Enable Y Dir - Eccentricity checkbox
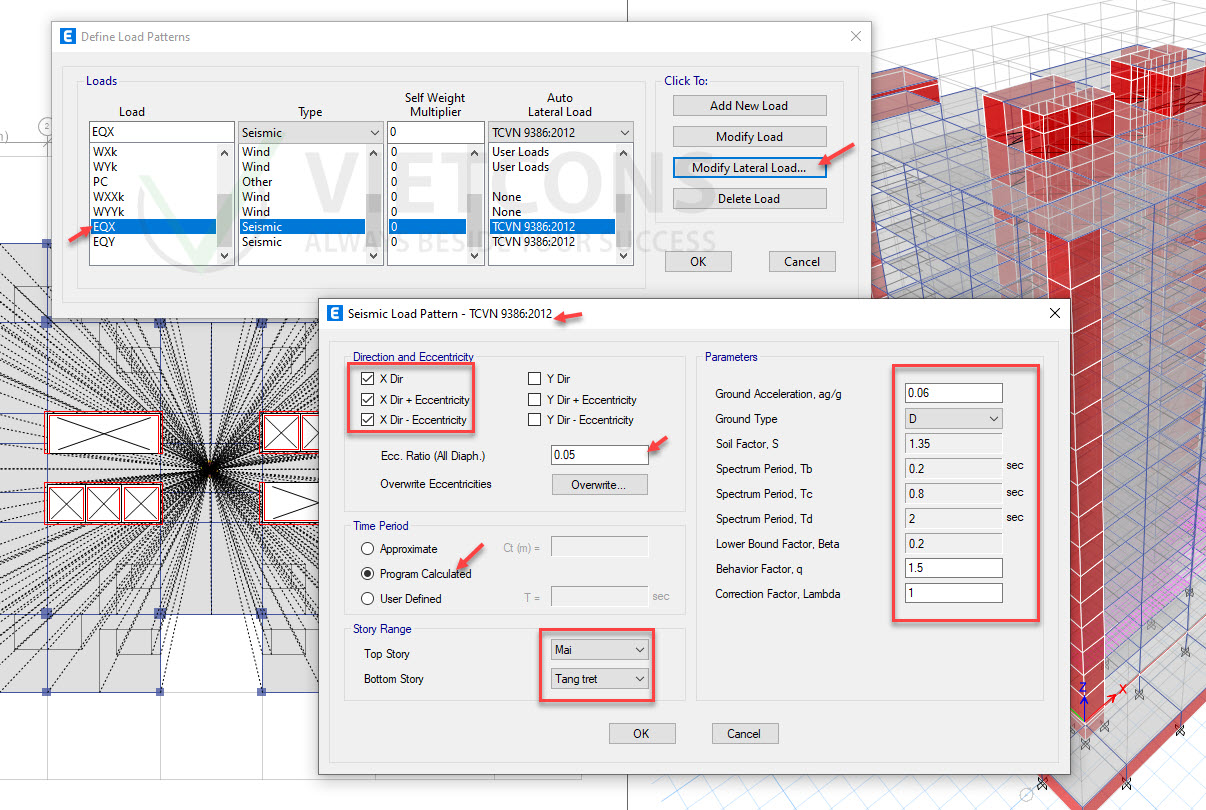 coord(535,420)
